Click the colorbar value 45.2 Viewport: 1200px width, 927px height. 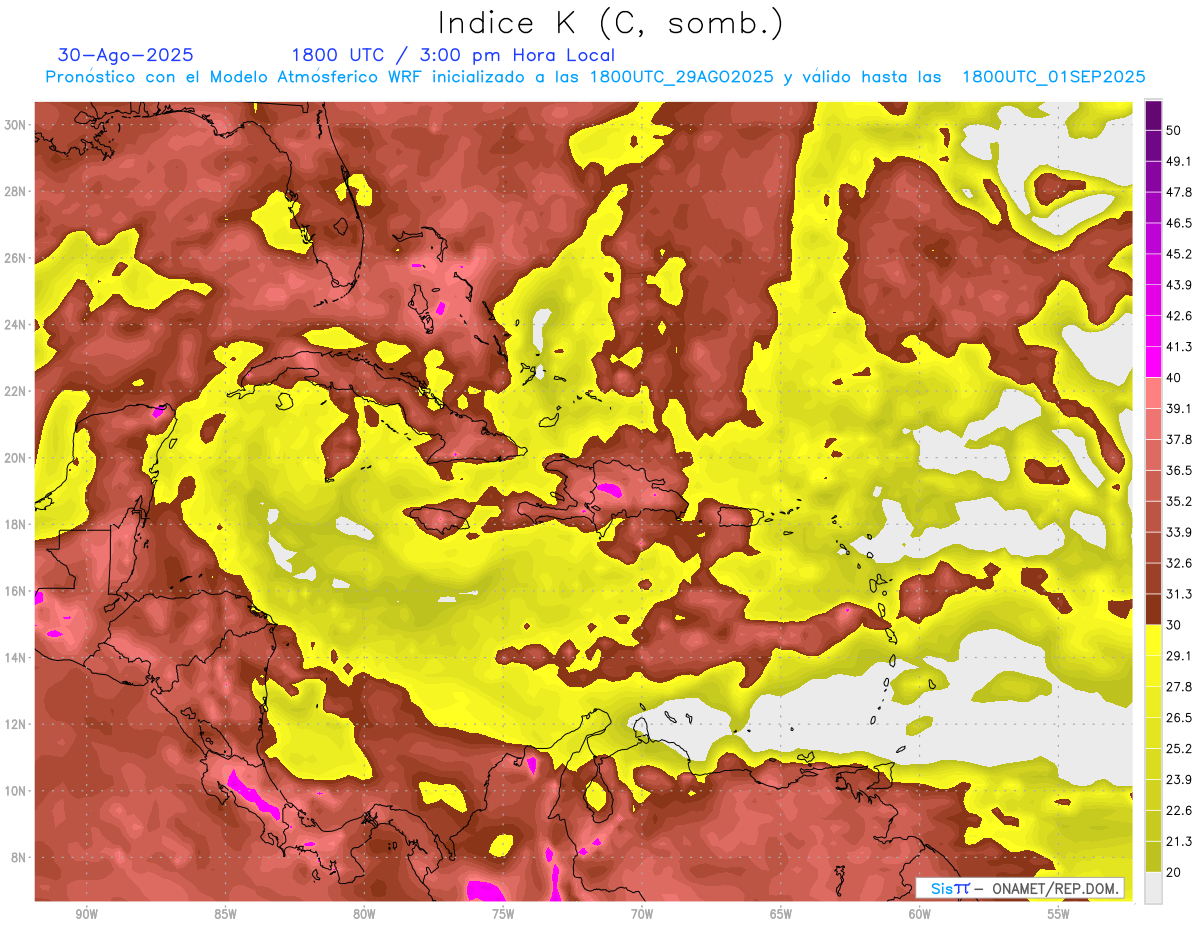pos(1179,254)
